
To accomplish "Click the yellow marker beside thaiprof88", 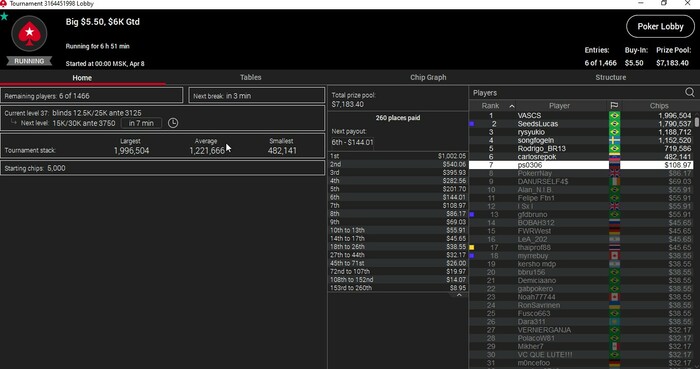I will coord(472,247).
